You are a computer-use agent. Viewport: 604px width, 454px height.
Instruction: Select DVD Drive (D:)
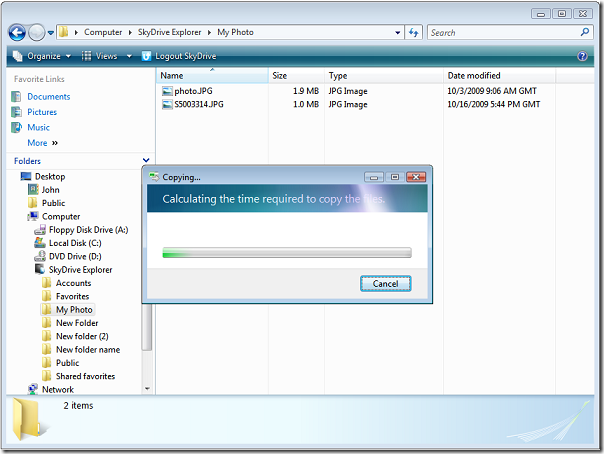[75, 256]
